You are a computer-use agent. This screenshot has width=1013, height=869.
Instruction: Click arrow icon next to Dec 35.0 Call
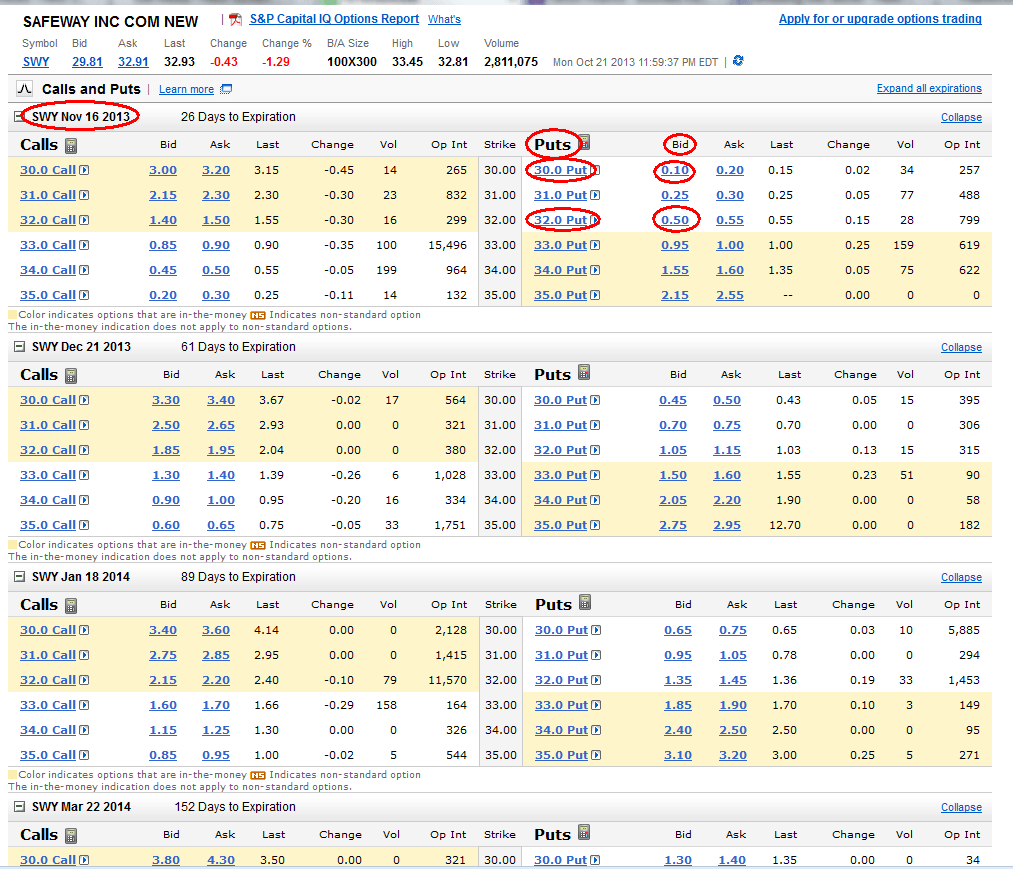84,525
